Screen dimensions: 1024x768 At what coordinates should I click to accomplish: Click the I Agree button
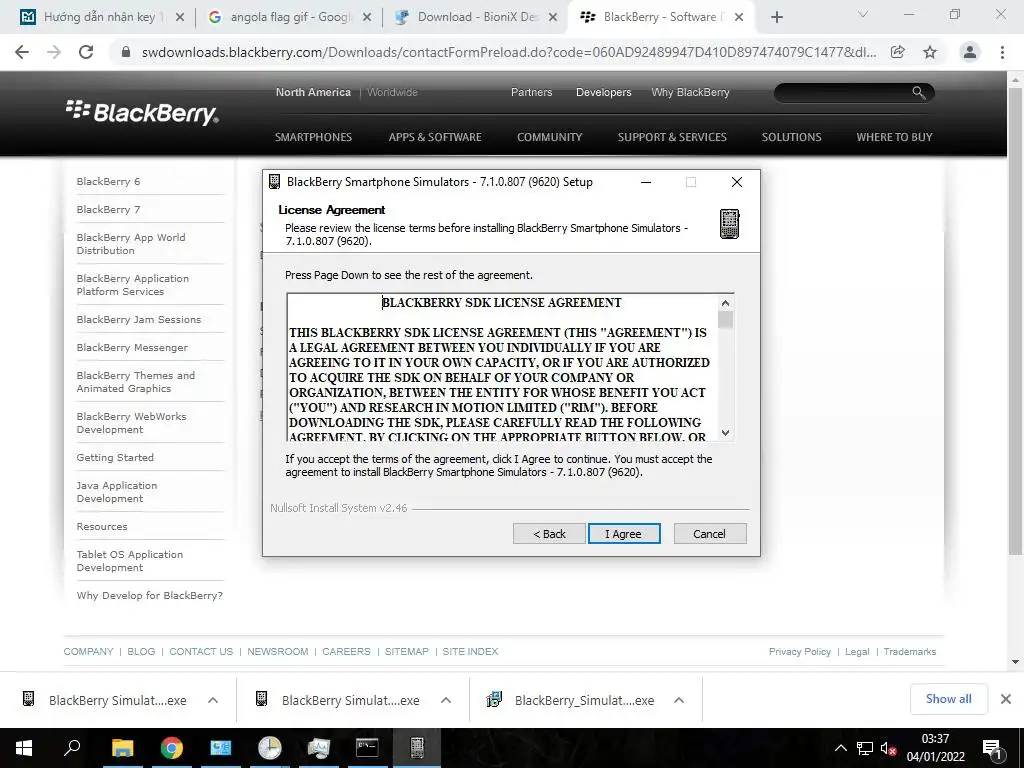624,534
